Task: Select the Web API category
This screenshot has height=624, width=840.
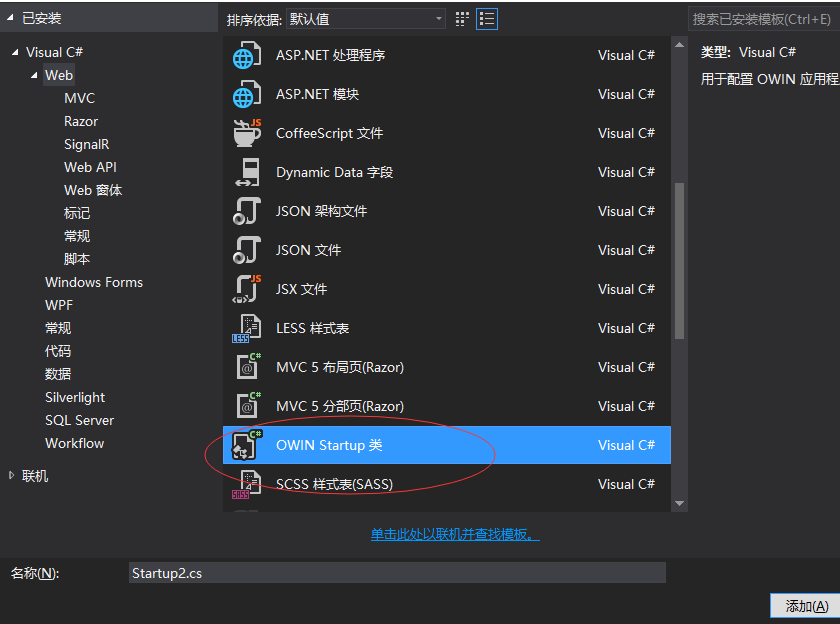Action: coord(90,167)
